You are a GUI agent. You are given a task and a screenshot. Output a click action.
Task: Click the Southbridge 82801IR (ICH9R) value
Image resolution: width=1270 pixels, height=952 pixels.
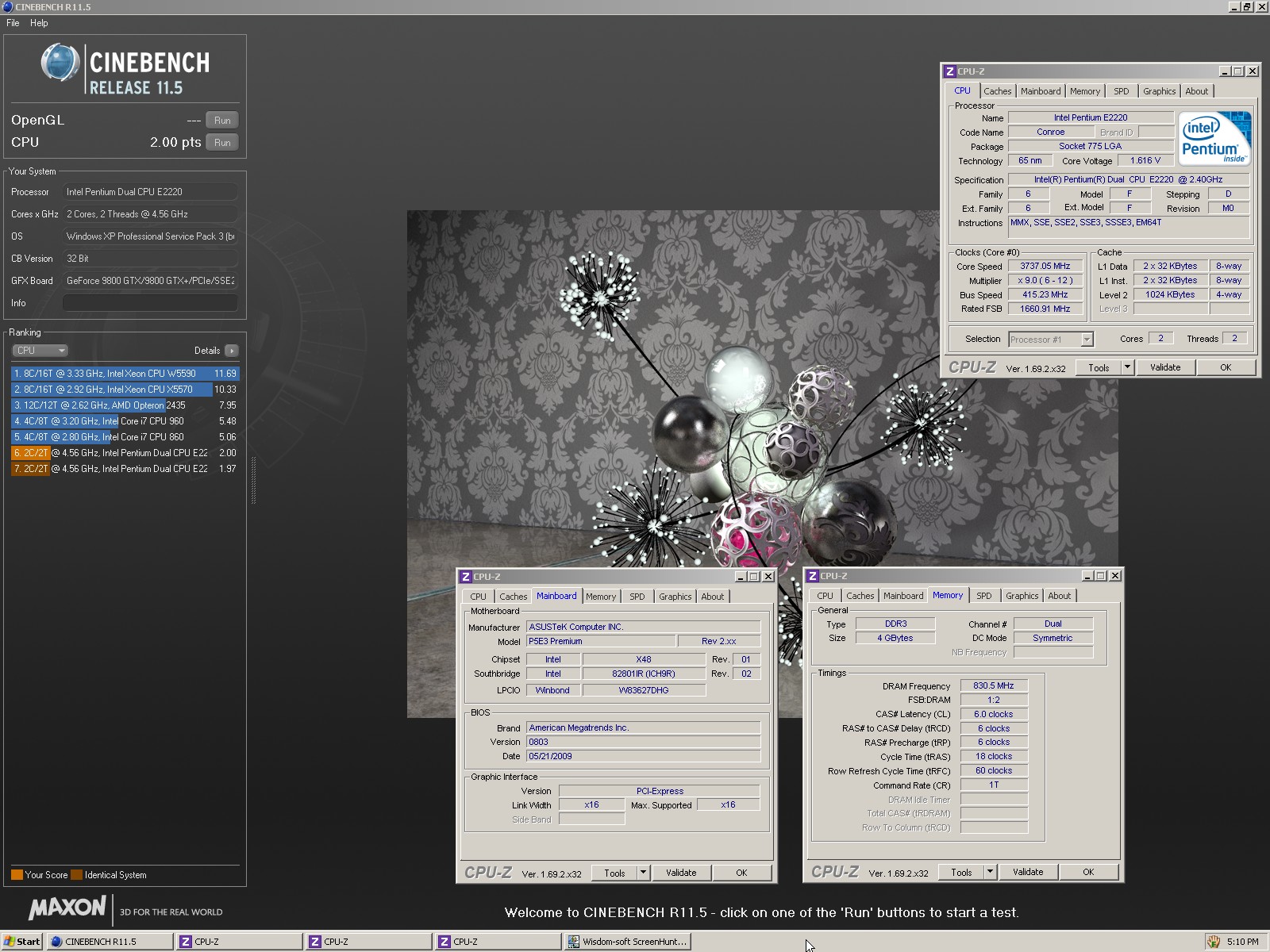pyautogui.click(x=643, y=674)
